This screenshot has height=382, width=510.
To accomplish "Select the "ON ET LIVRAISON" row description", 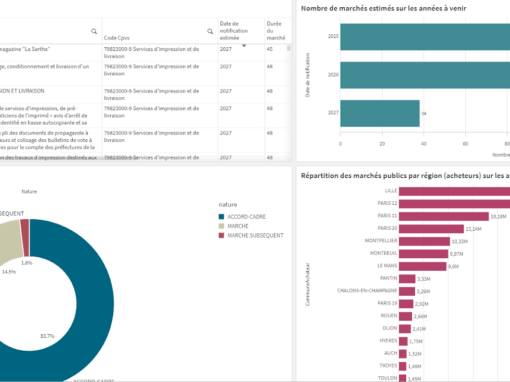I will pyautogui.click(x=22, y=91).
